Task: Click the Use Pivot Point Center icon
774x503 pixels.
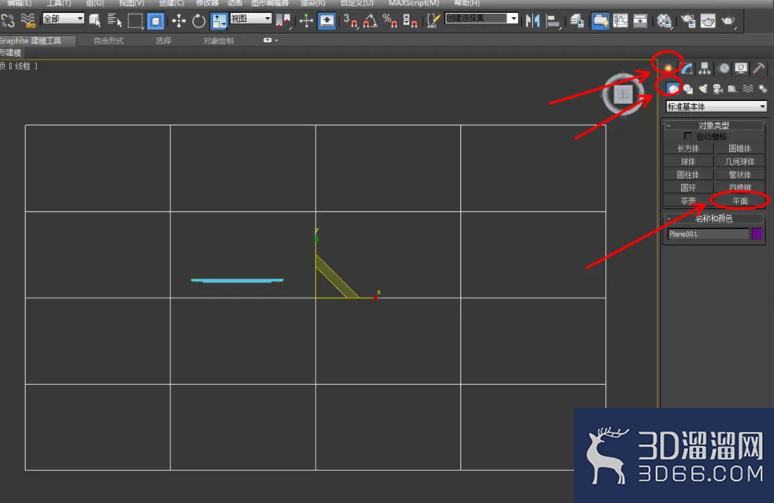Action: pos(283,21)
